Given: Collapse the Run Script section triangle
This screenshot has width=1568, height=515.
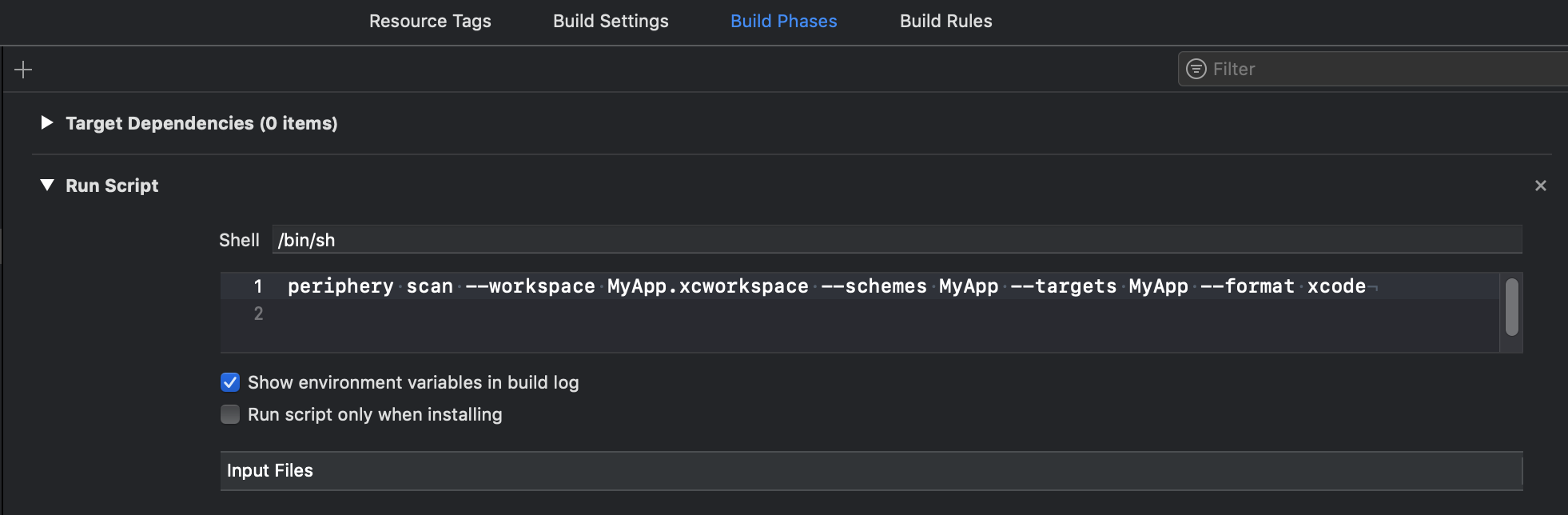Looking at the screenshot, I should tap(47, 186).
